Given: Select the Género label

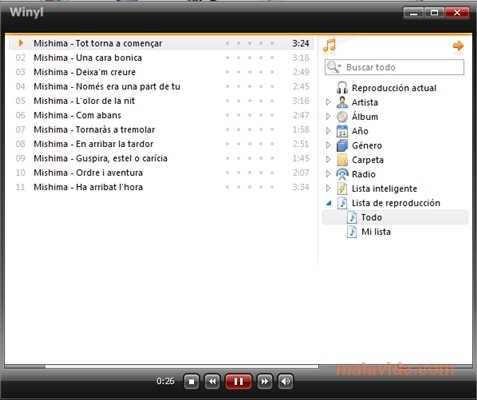Looking at the screenshot, I should (367, 145).
